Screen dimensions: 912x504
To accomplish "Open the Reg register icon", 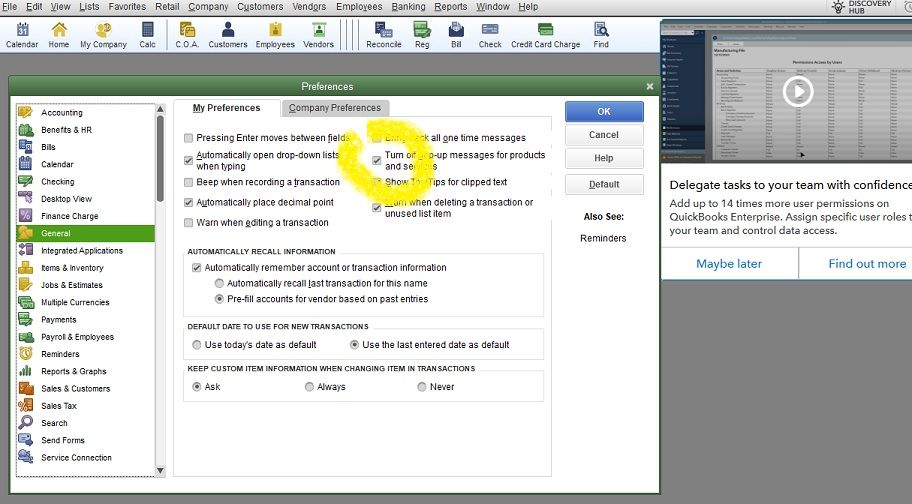I will [422, 35].
